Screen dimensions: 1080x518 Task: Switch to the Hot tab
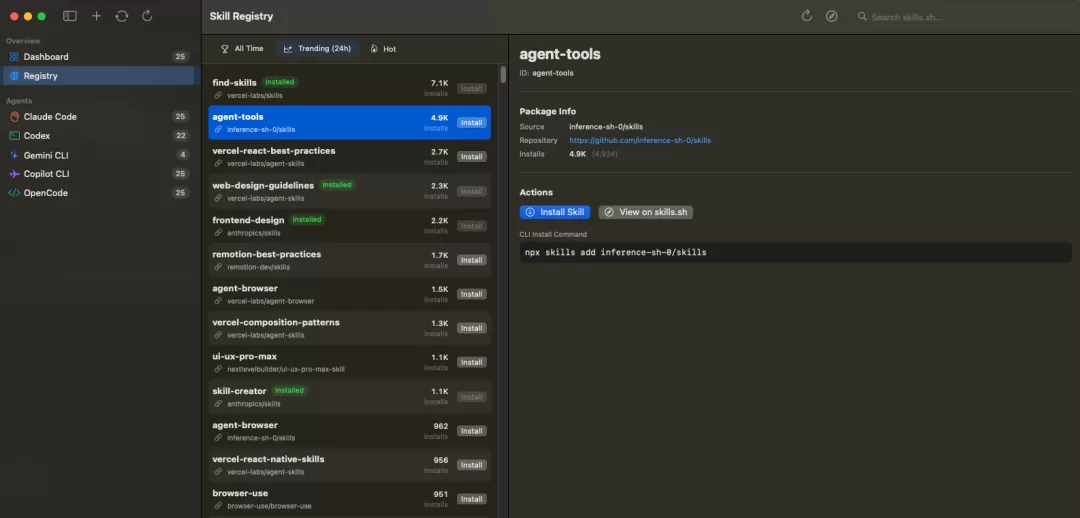(x=383, y=49)
